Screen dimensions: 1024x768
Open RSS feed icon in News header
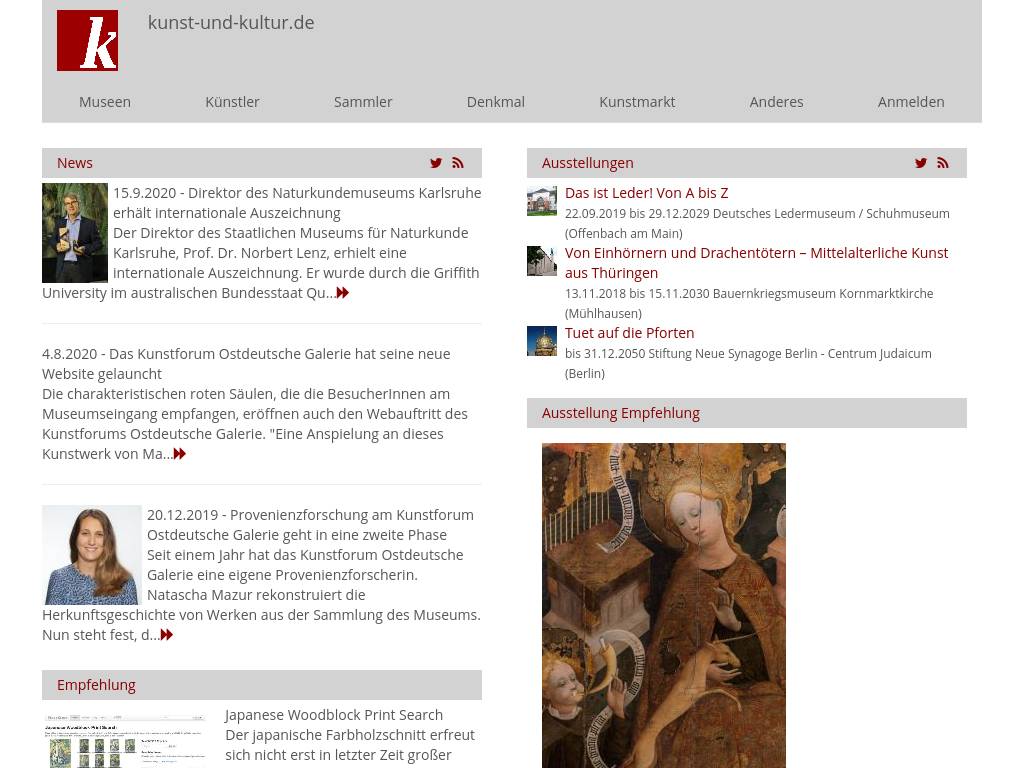point(458,163)
